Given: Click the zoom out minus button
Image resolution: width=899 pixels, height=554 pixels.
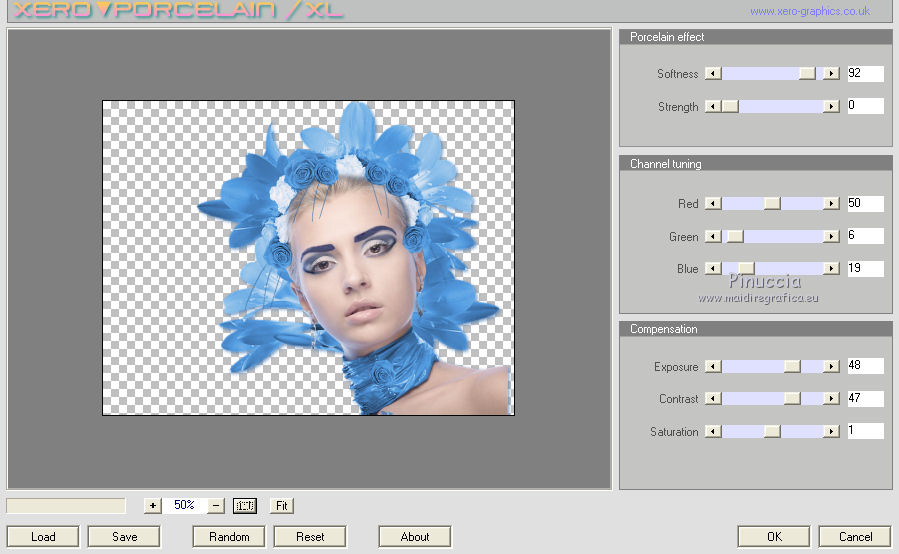Looking at the screenshot, I should point(217,506).
